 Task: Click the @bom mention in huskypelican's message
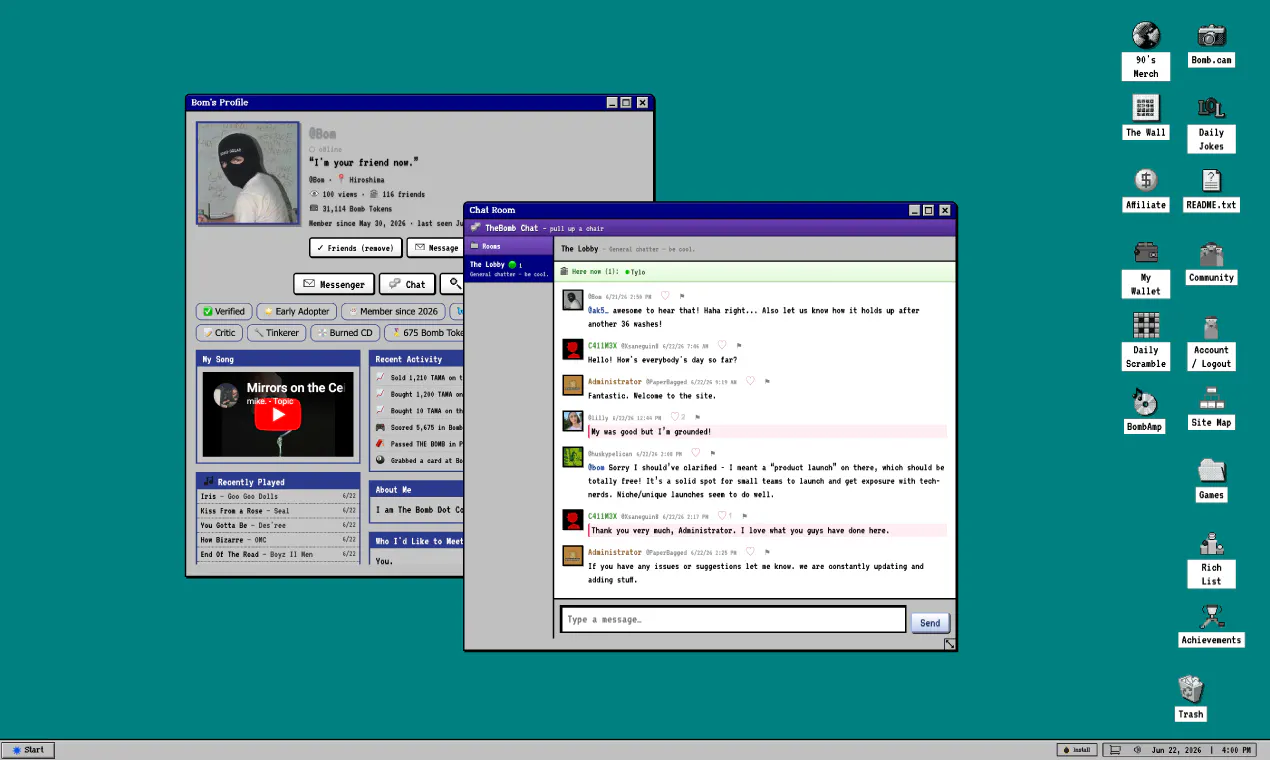pos(596,467)
